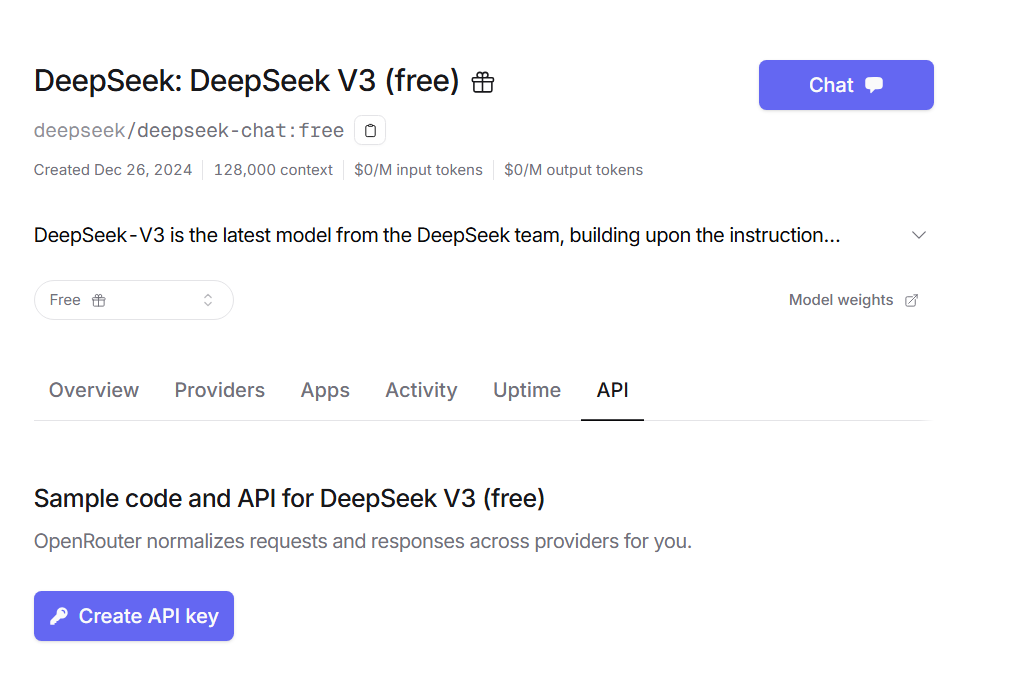Click the 128,000 context label
Image resolution: width=1036 pixels, height=684 pixels.
click(x=273, y=170)
